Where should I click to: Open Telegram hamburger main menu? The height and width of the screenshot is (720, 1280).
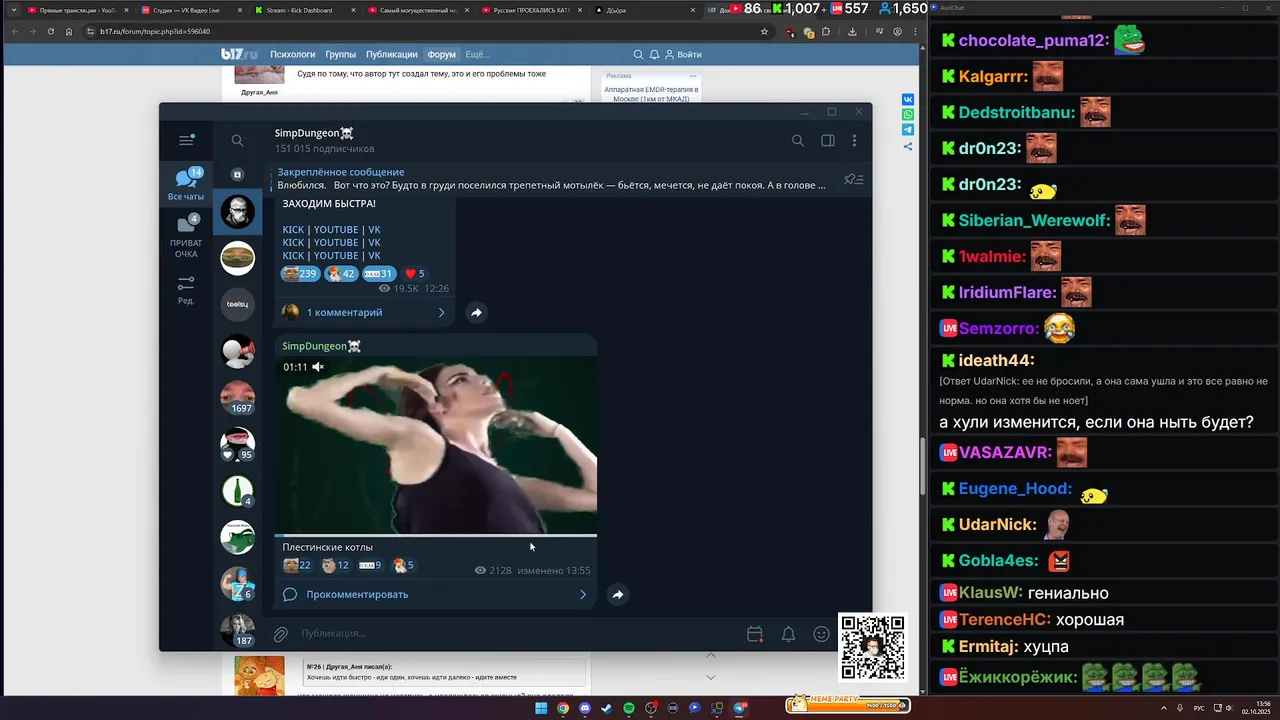186,141
